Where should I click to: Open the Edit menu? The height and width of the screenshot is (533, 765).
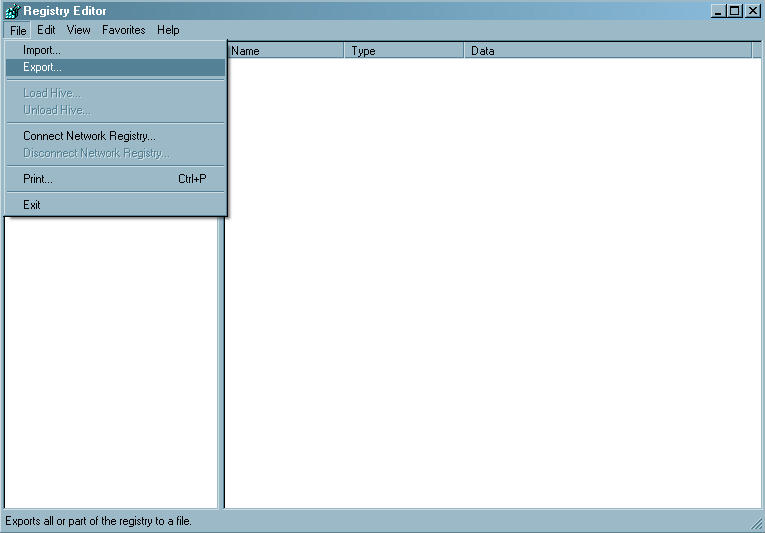click(x=46, y=30)
